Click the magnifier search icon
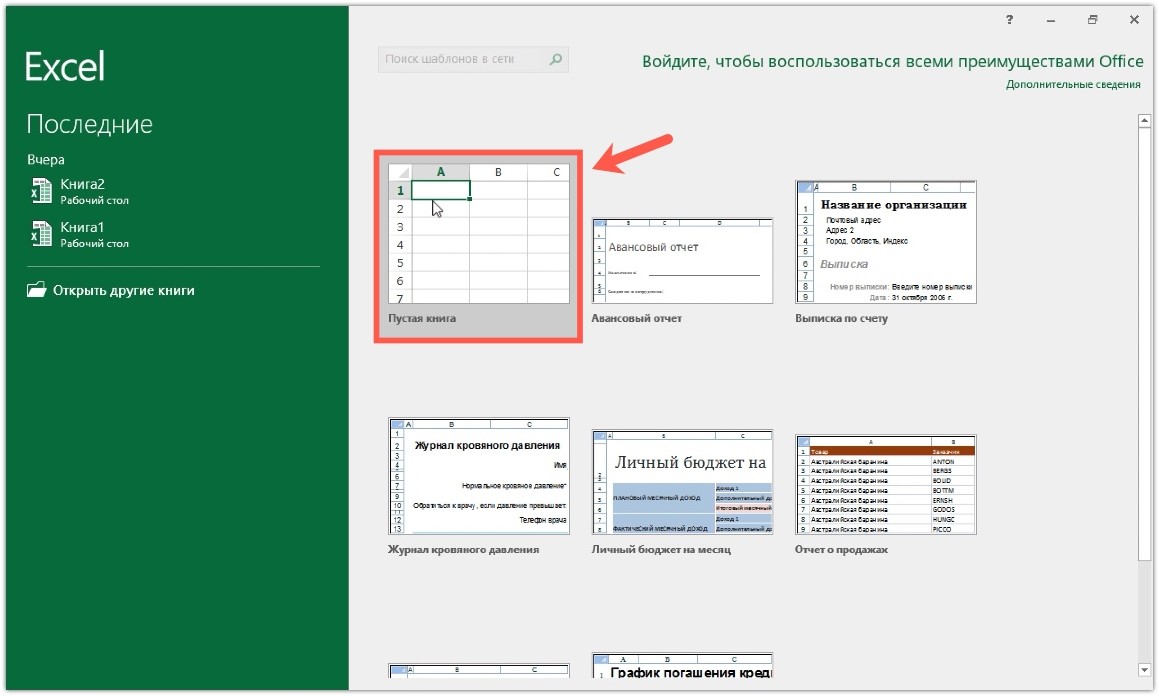 point(556,59)
